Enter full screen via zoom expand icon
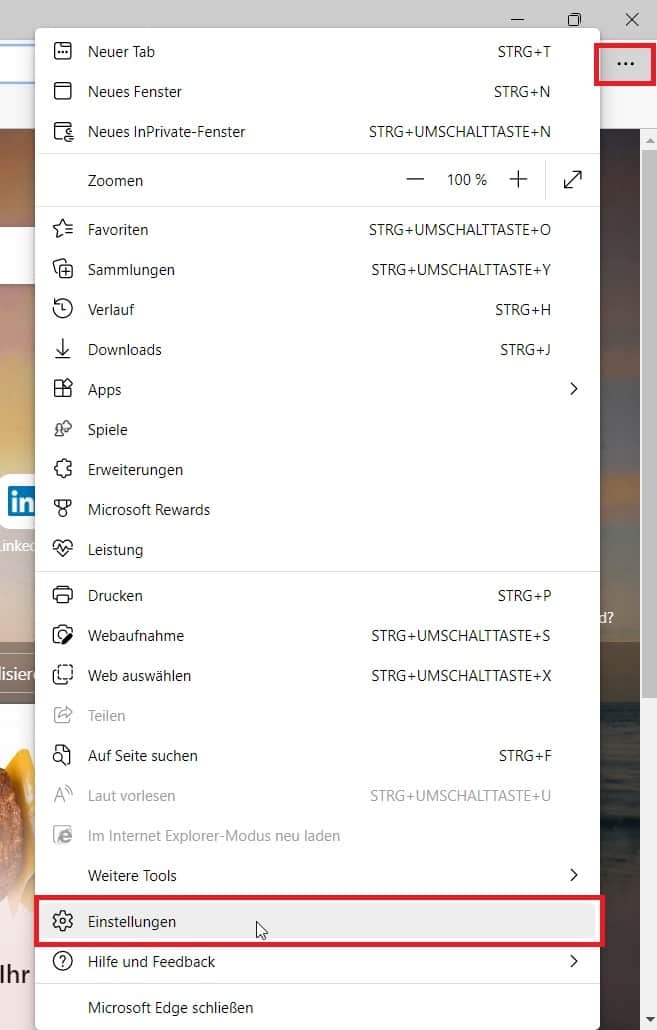Screen dimensions: 657x1030 tap(572, 180)
